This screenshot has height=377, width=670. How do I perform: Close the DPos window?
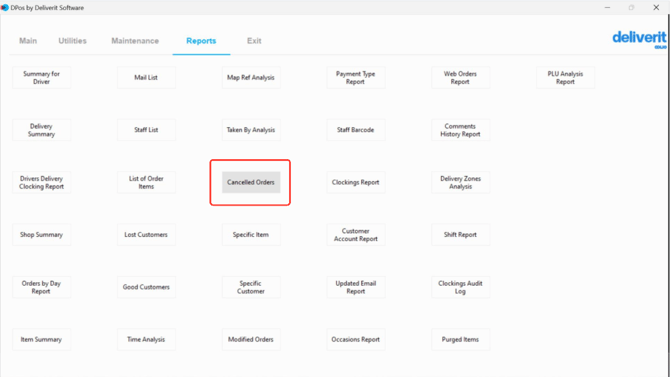656,8
